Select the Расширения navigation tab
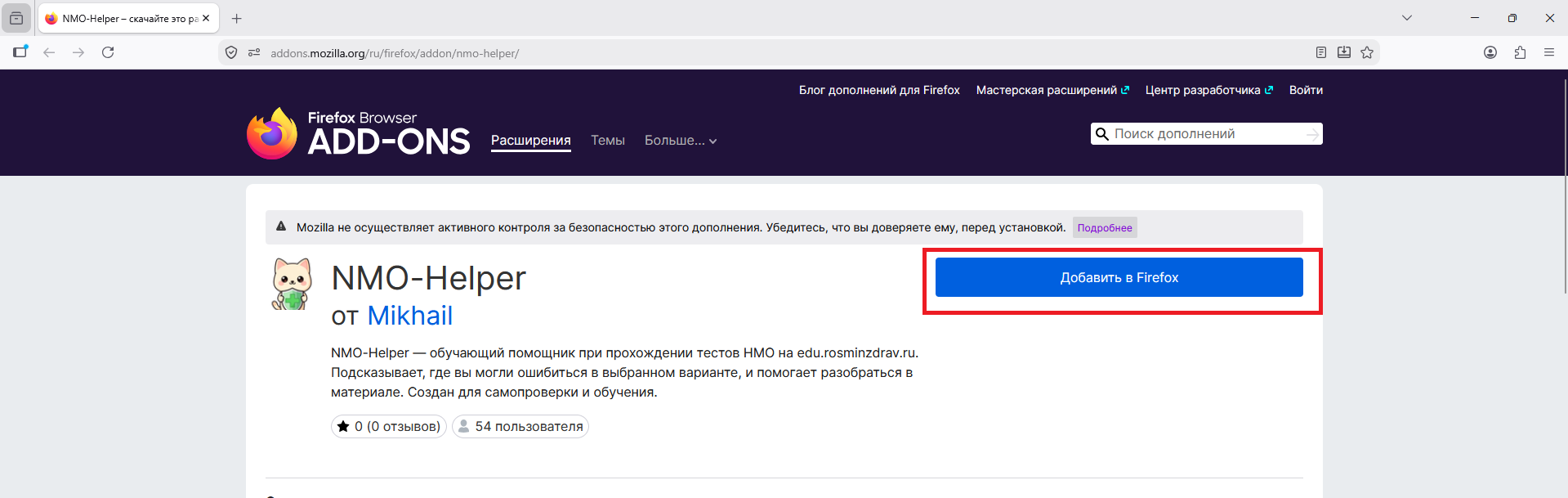Viewport: 1568px width, 498px height. coord(531,141)
